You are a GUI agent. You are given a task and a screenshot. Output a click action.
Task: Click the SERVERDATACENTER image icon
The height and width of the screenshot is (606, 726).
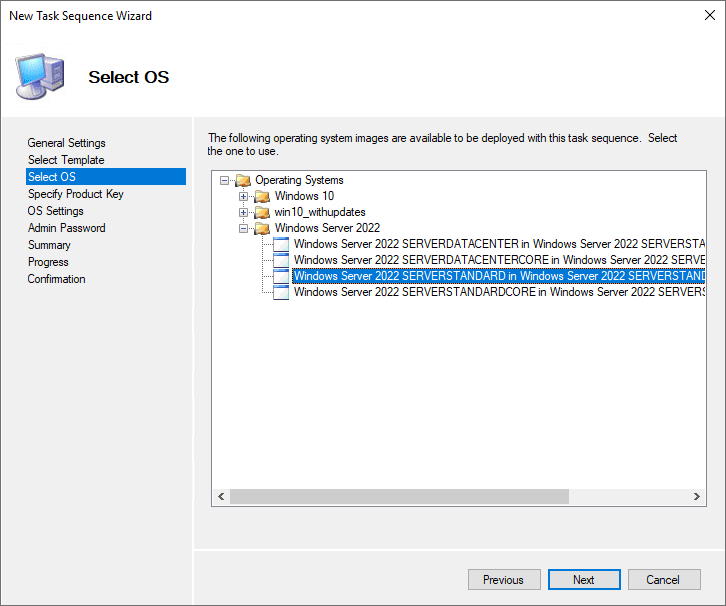(281, 244)
